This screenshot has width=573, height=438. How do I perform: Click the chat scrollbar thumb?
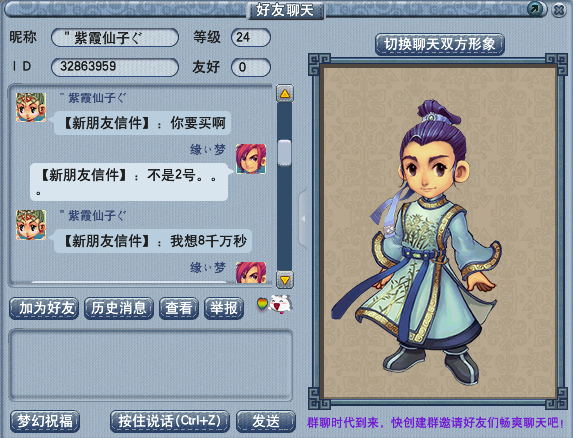284,153
